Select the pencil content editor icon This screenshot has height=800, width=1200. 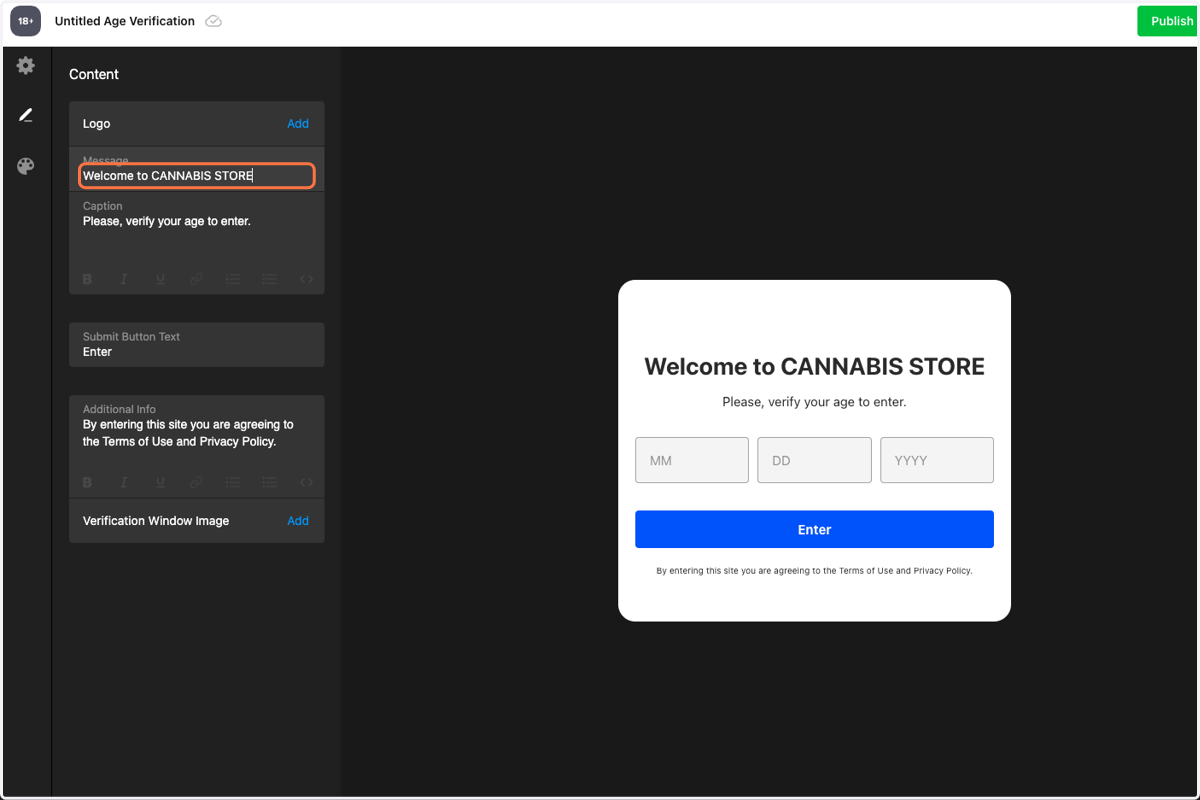point(26,116)
